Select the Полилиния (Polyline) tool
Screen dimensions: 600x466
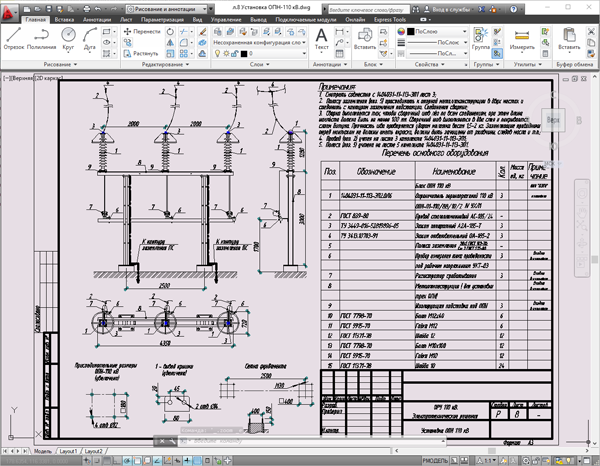pyautogui.click(x=41, y=36)
